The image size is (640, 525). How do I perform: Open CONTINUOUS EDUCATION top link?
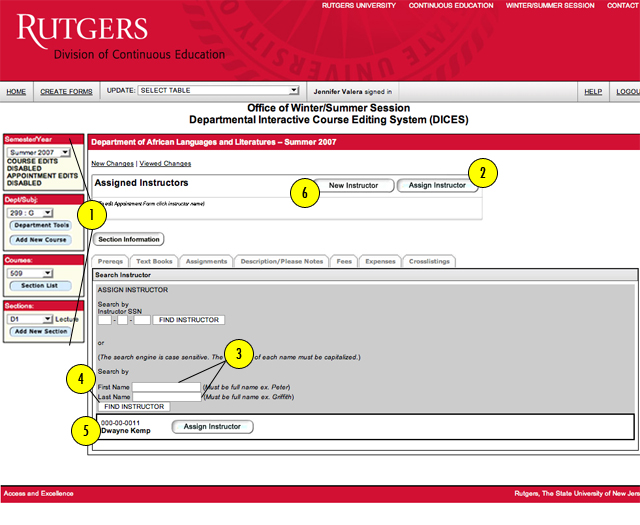(x=451, y=5)
